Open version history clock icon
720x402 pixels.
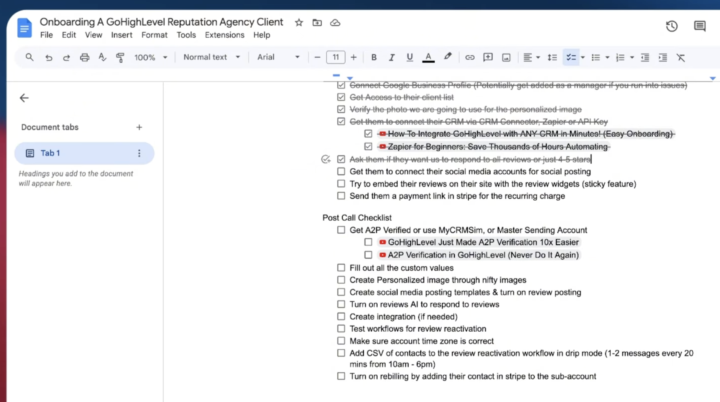click(x=672, y=26)
